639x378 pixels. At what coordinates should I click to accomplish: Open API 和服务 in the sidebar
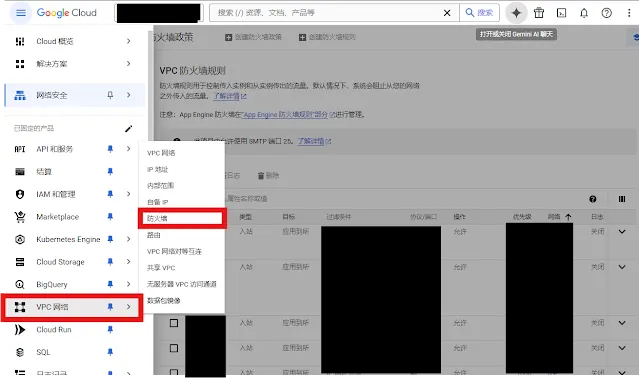55,149
